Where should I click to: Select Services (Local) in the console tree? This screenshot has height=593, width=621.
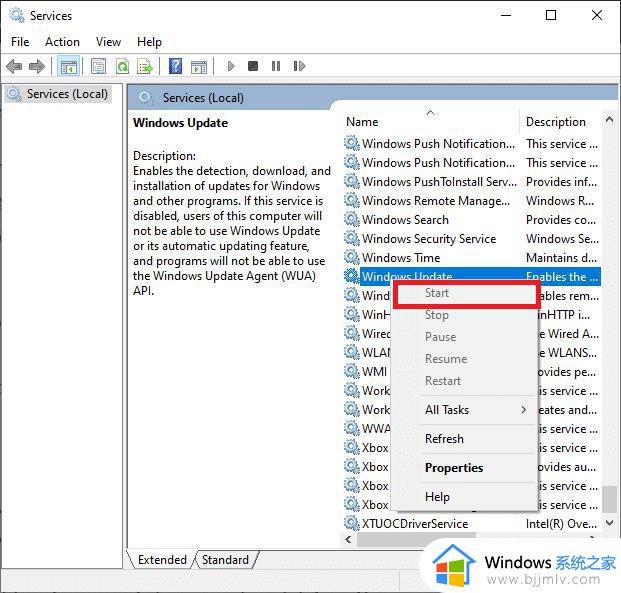coord(58,94)
